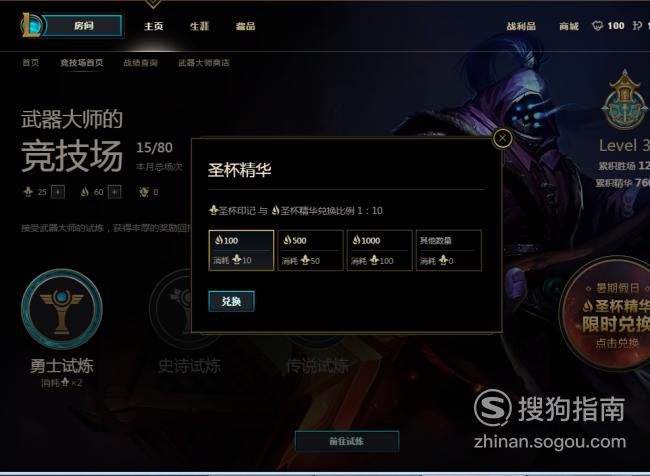Click the blue essence 100 currency icon
This screenshot has height=476, width=650.
tap(597, 26)
